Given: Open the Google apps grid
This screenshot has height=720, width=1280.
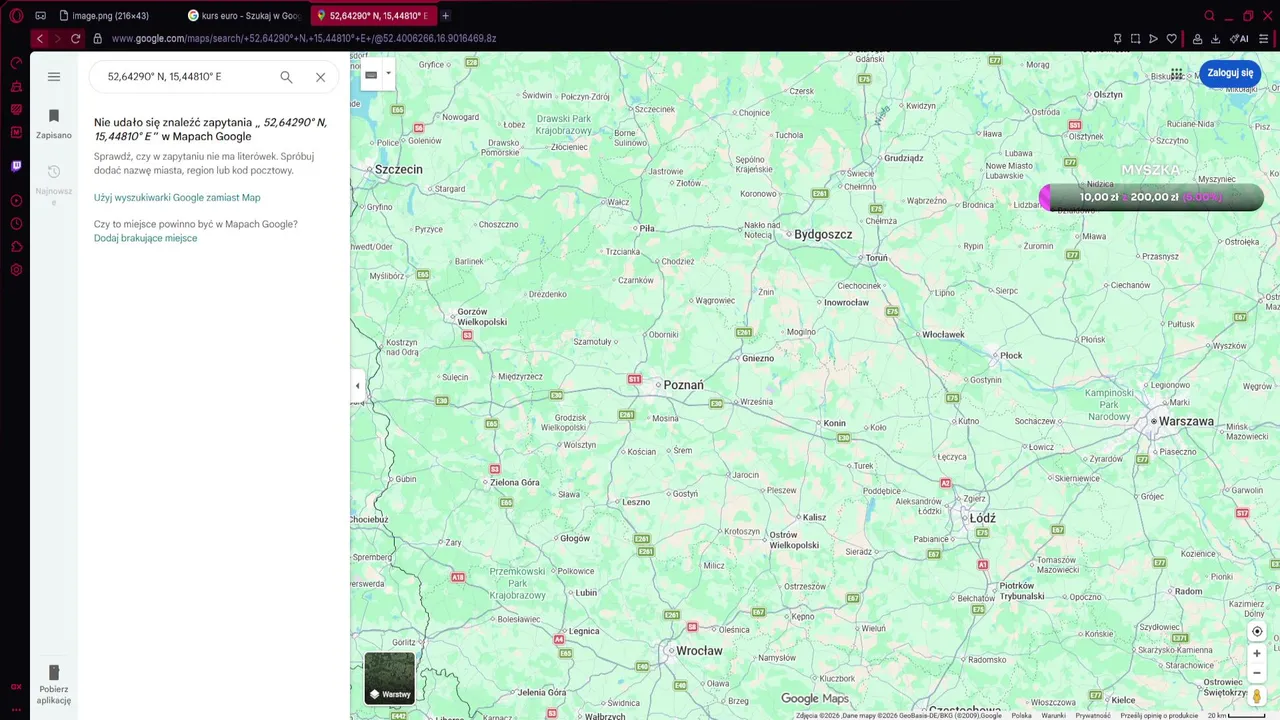Looking at the screenshot, I should click(x=1177, y=74).
